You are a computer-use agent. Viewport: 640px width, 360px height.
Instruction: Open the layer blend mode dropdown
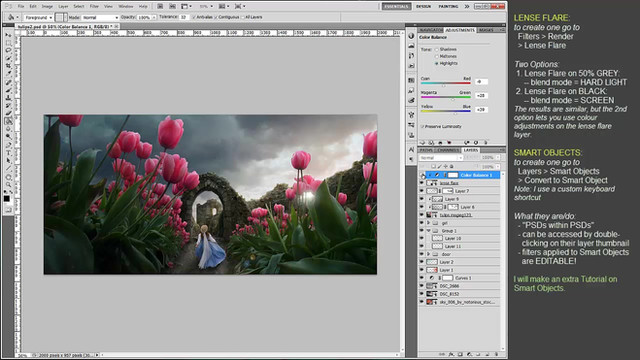click(x=440, y=158)
